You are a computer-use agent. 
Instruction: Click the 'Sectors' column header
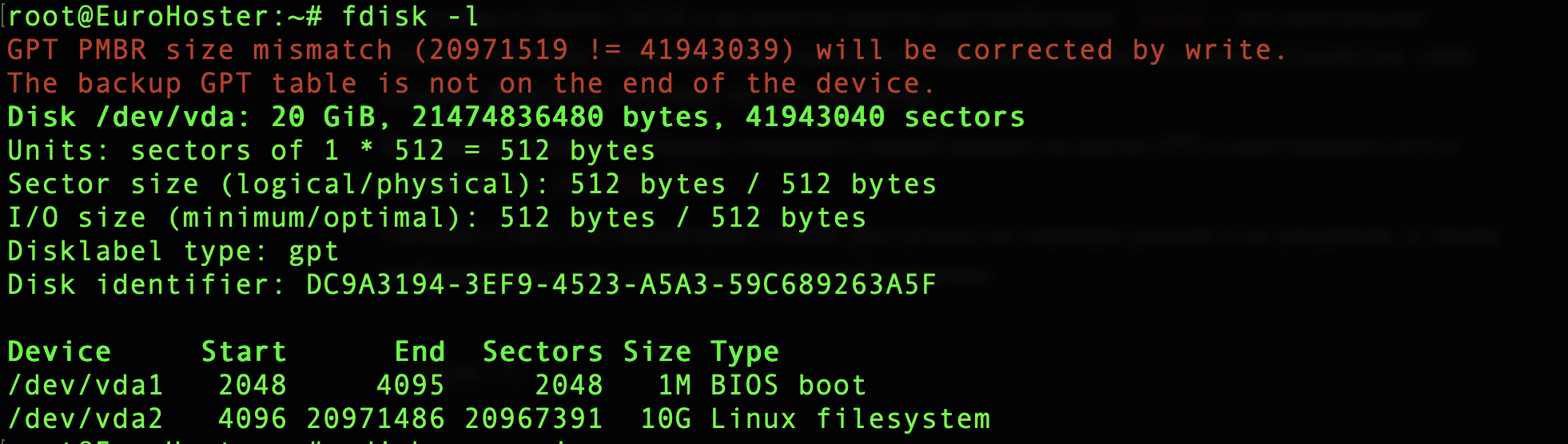coord(543,352)
